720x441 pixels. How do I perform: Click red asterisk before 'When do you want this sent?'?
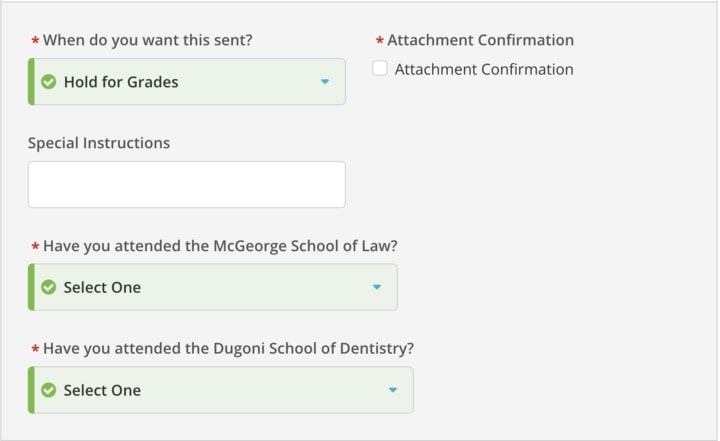click(x=35, y=41)
